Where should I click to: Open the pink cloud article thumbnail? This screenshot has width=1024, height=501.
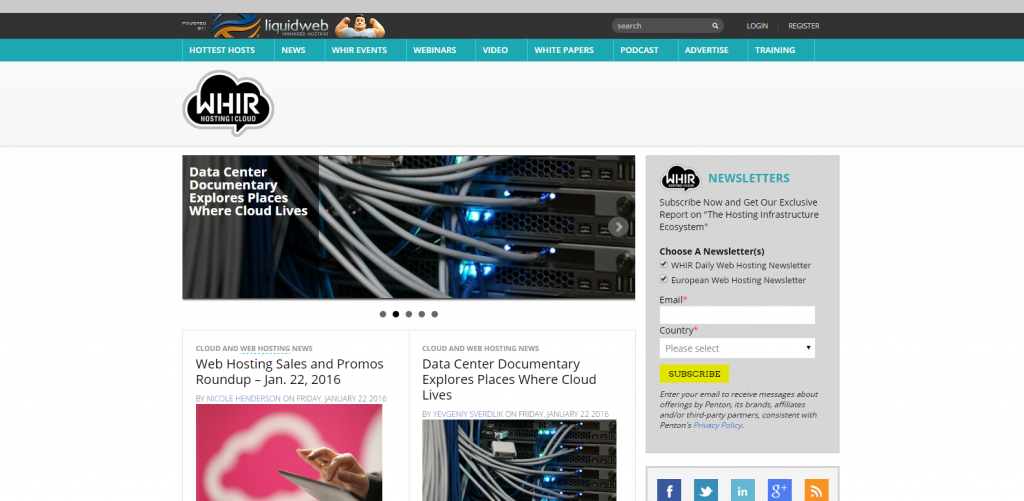[x=289, y=453]
